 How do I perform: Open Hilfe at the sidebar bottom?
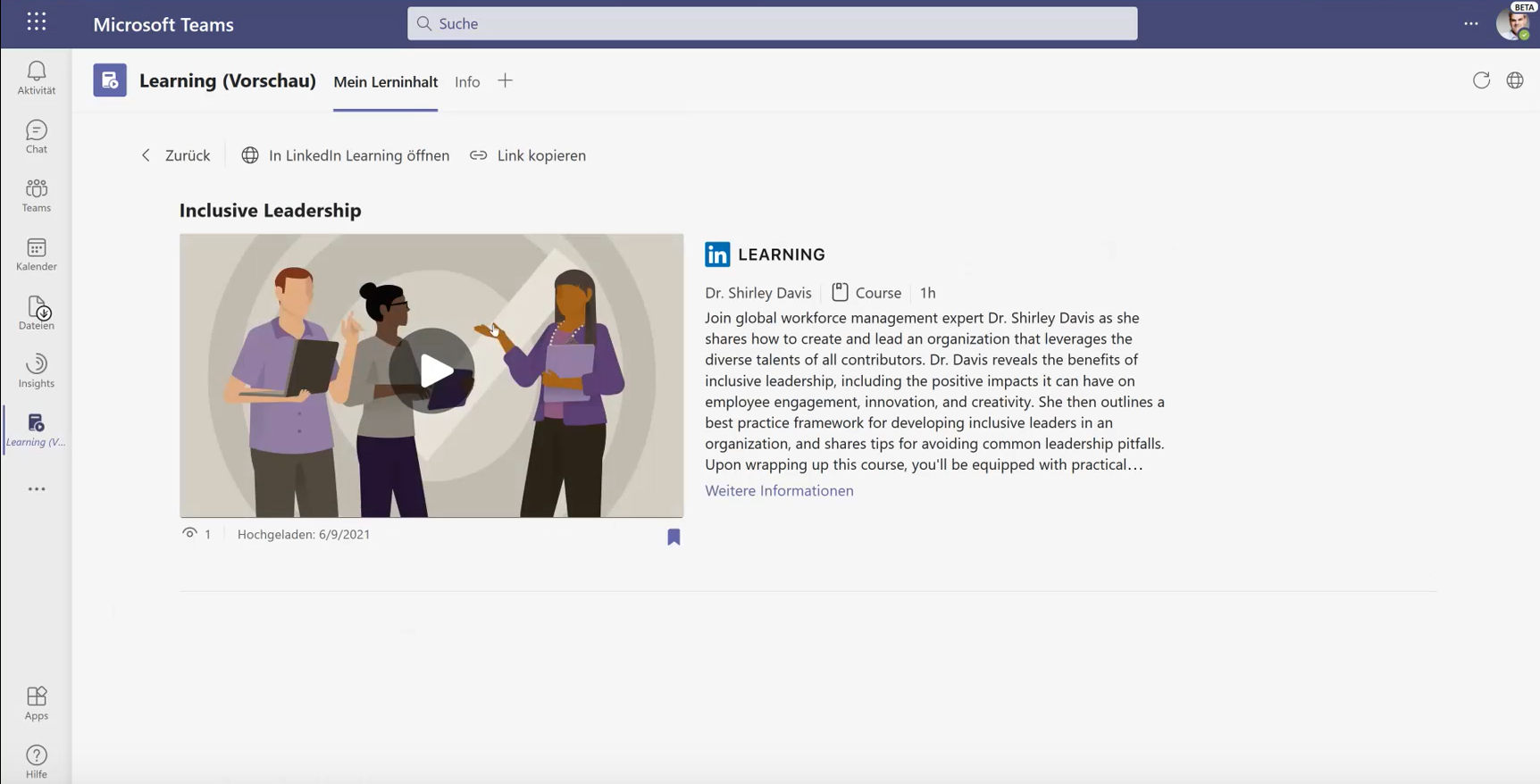click(x=37, y=763)
